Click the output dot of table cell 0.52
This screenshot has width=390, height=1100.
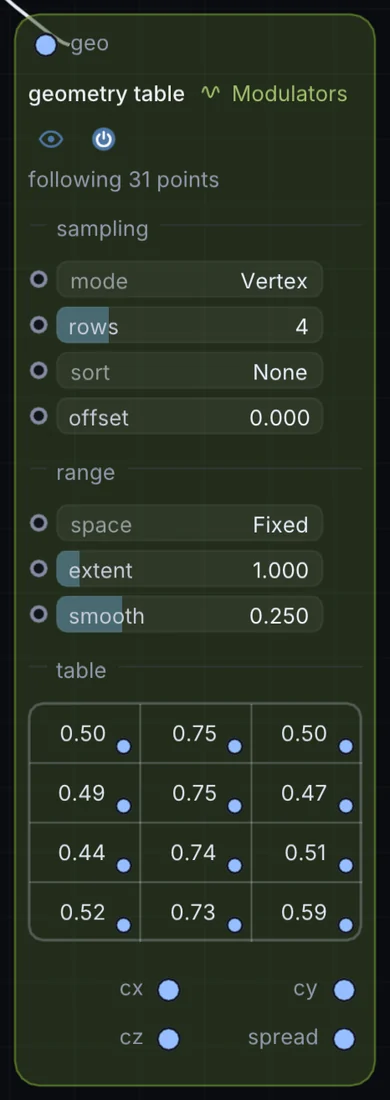123,925
